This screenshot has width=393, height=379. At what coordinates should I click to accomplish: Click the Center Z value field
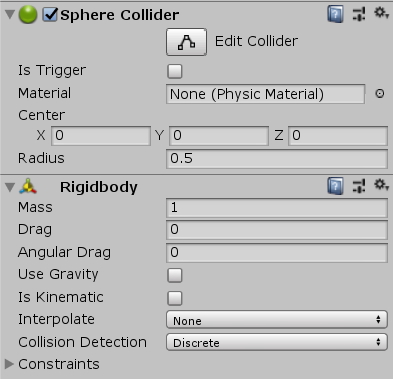pos(338,136)
